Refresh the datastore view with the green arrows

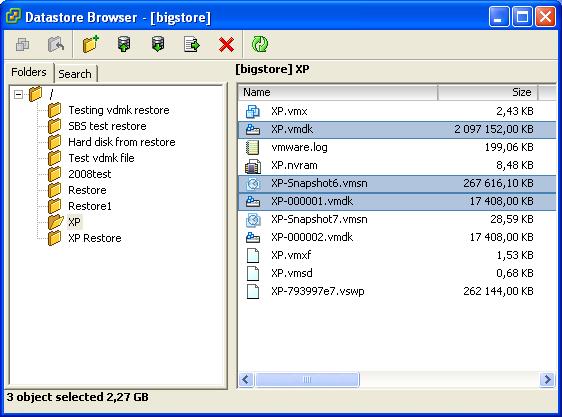pyautogui.click(x=260, y=44)
